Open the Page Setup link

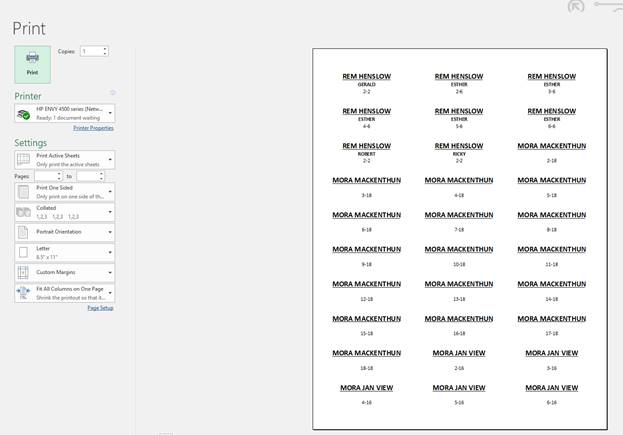click(100, 308)
